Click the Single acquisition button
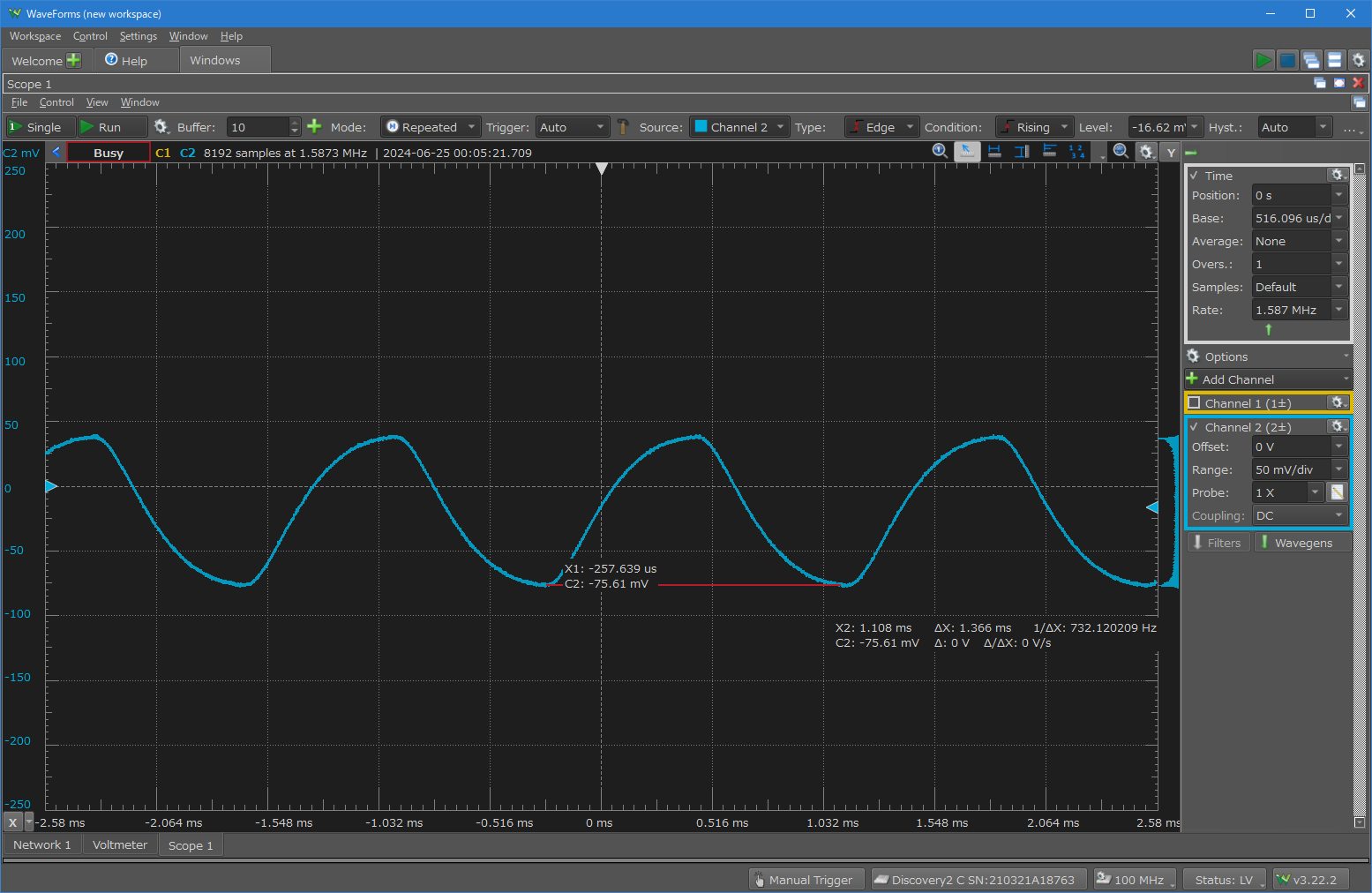1372x893 pixels. coord(41,127)
